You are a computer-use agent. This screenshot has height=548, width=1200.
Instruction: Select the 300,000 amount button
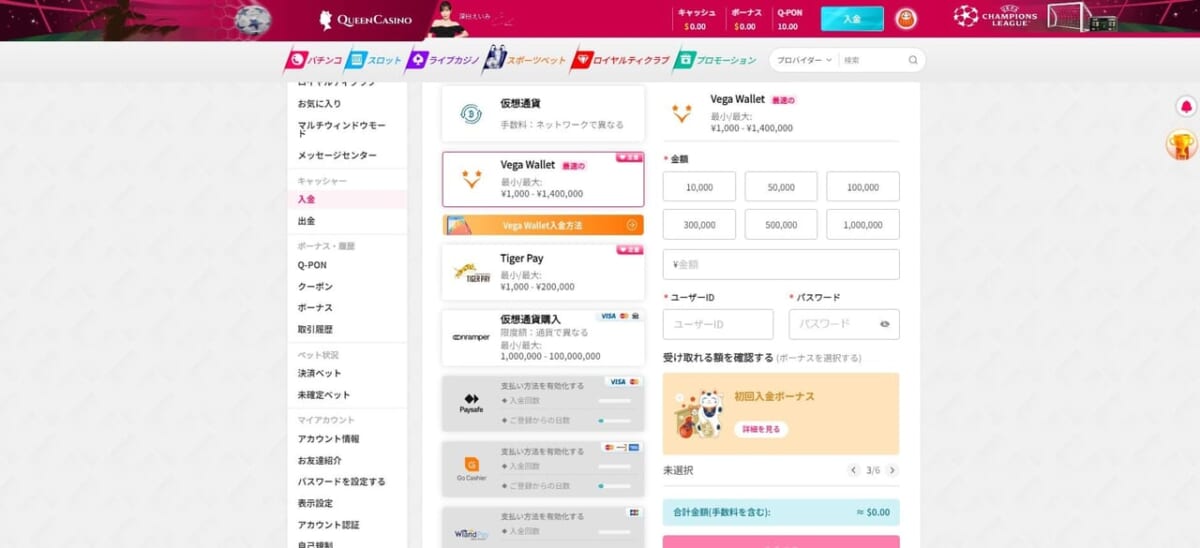[x=699, y=225]
